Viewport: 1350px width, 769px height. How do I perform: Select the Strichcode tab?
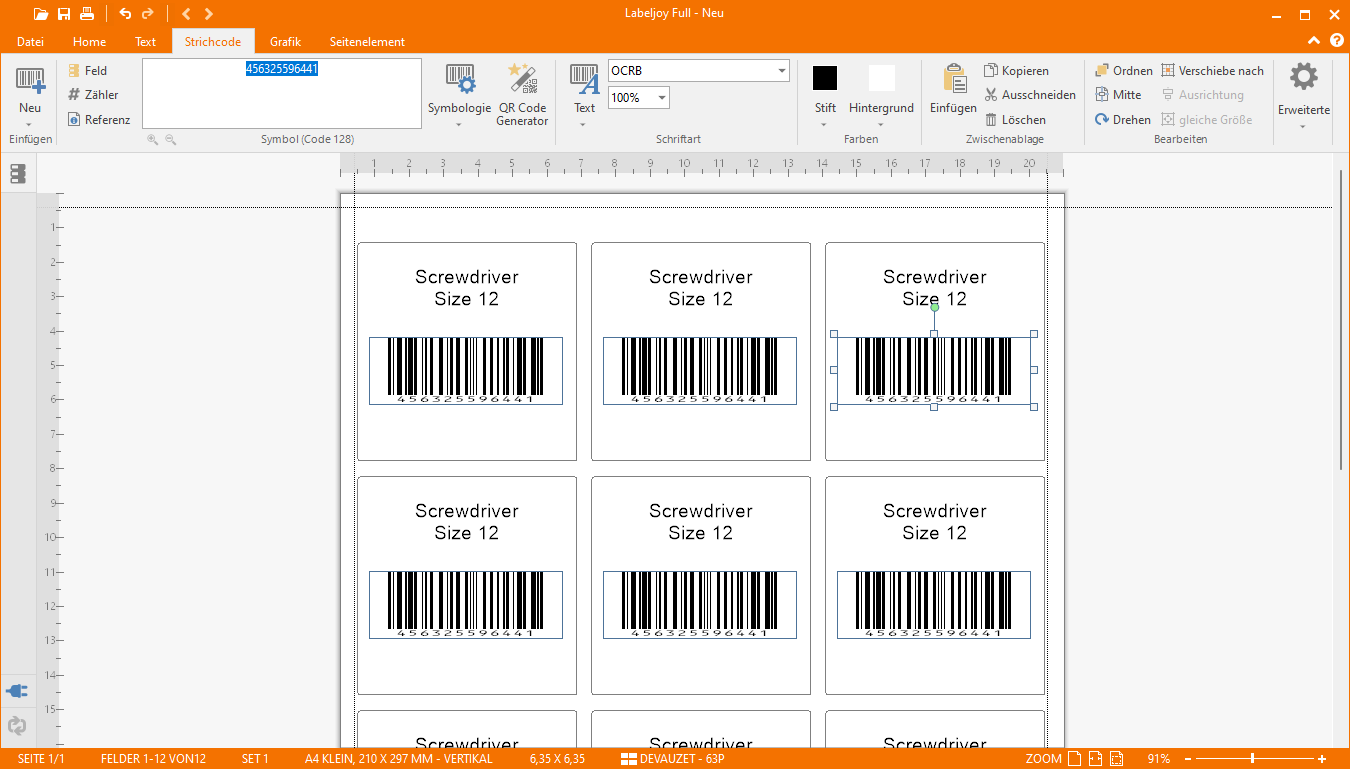[213, 42]
